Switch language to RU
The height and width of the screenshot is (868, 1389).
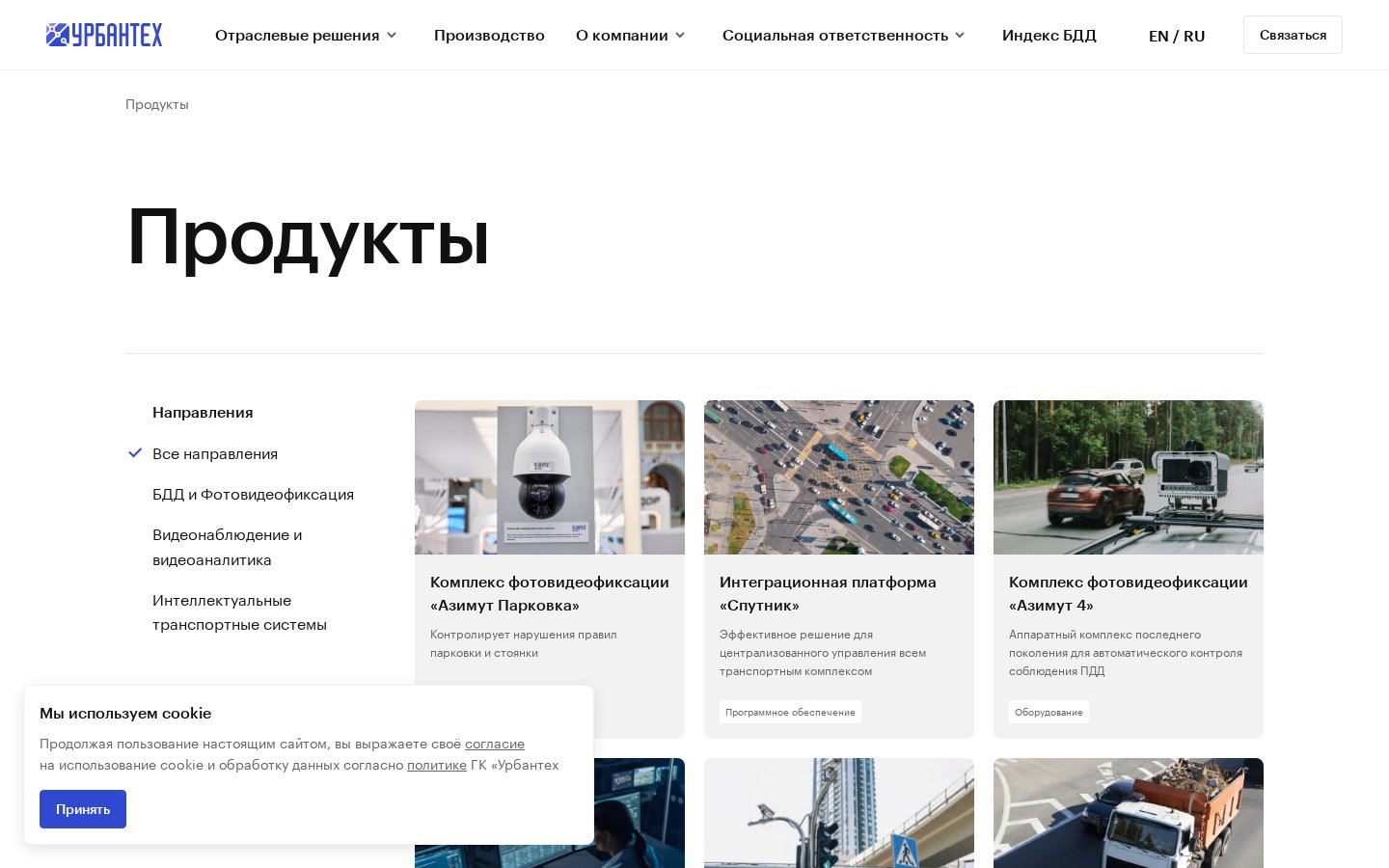[x=1194, y=36]
